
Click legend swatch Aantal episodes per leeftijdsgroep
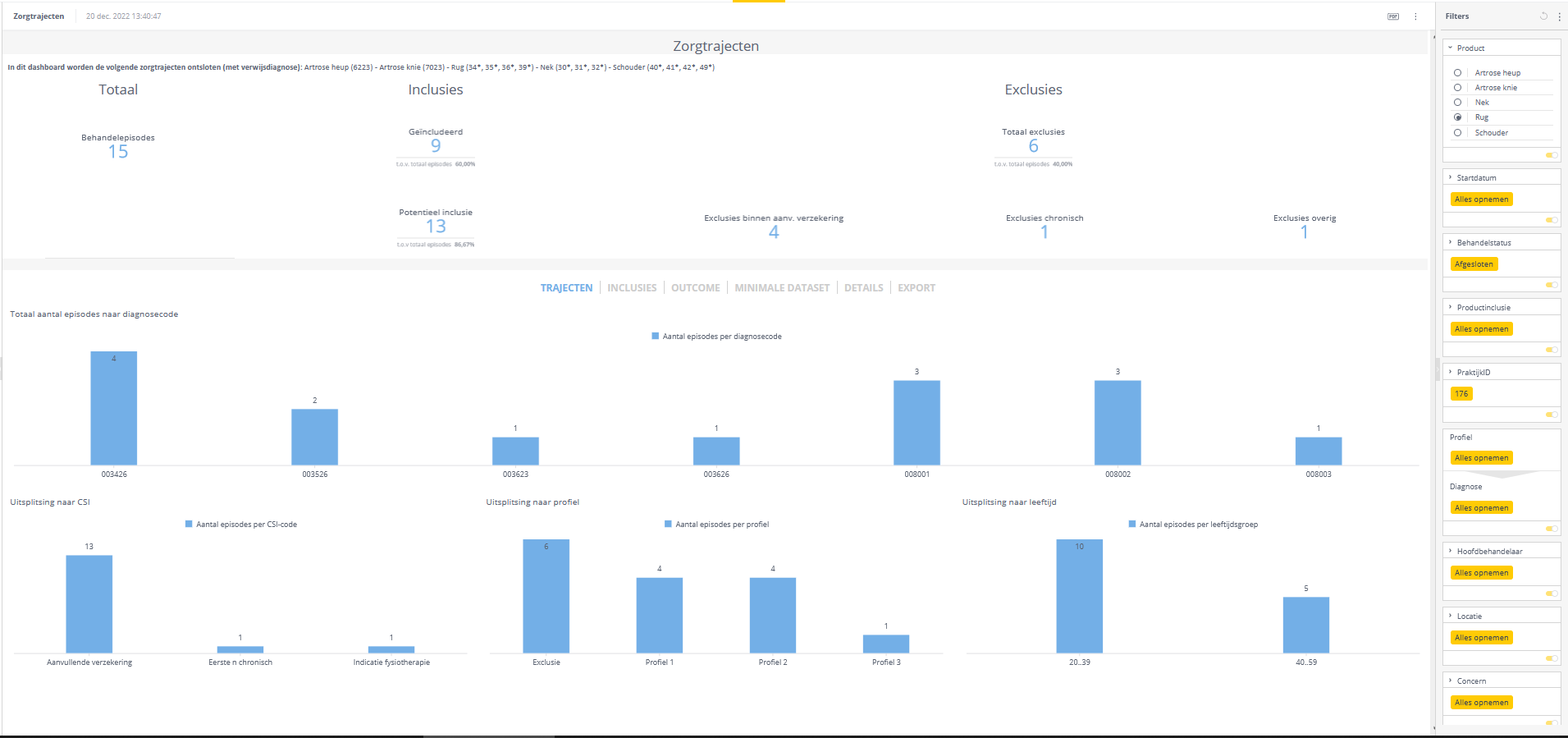(x=1132, y=525)
